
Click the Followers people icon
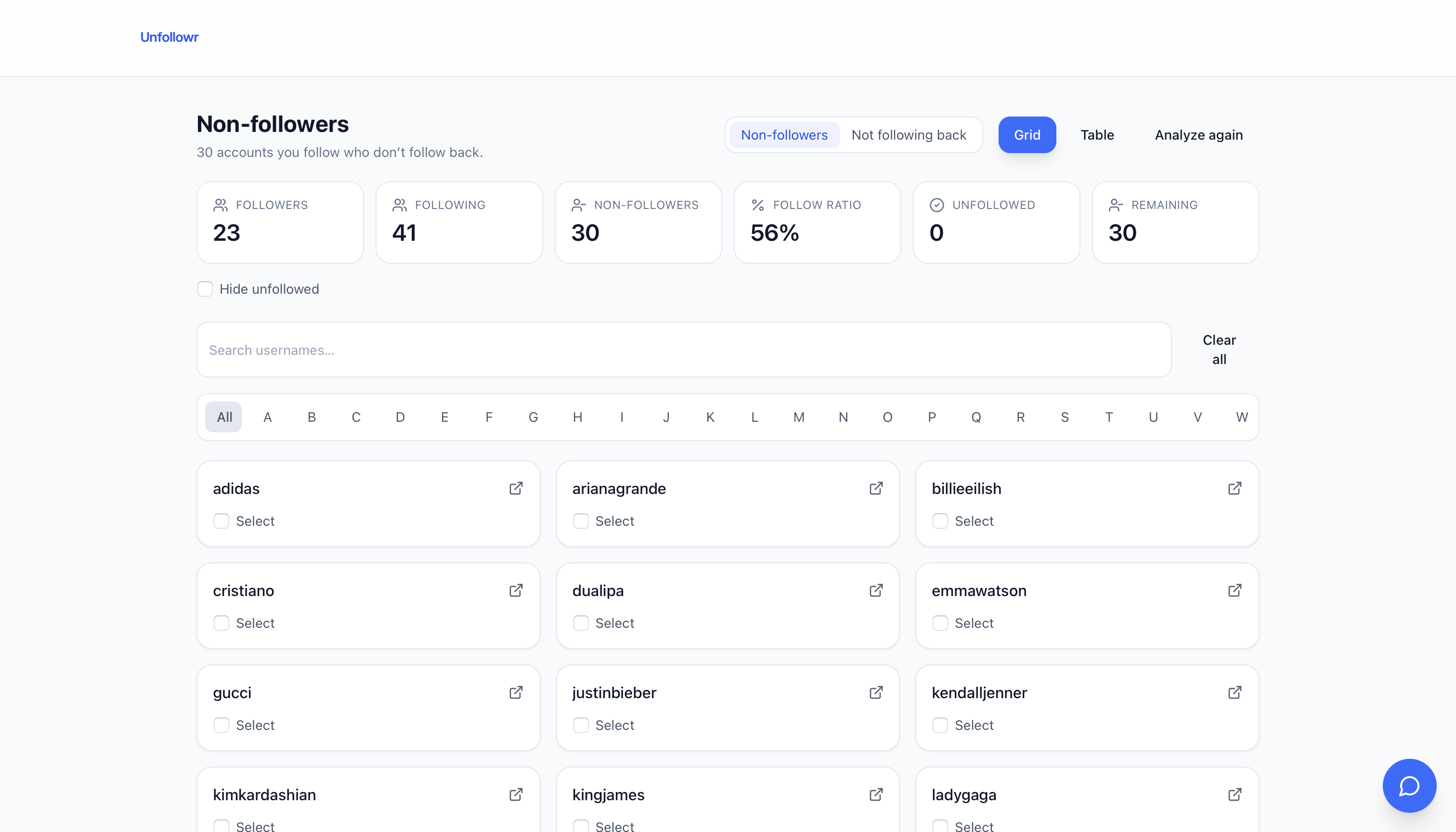221,205
